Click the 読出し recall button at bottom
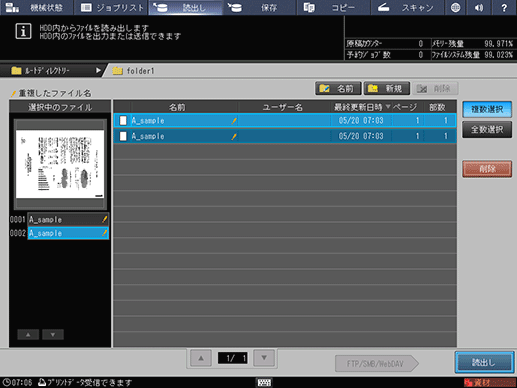The width and height of the screenshot is (517, 388). tap(484, 362)
